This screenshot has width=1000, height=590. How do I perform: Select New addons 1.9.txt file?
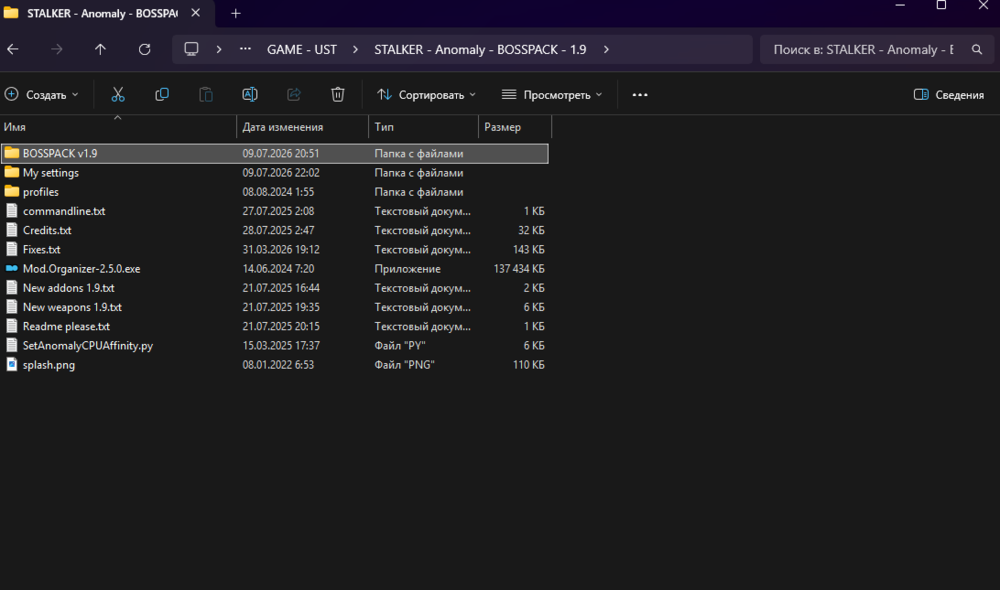(69, 288)
